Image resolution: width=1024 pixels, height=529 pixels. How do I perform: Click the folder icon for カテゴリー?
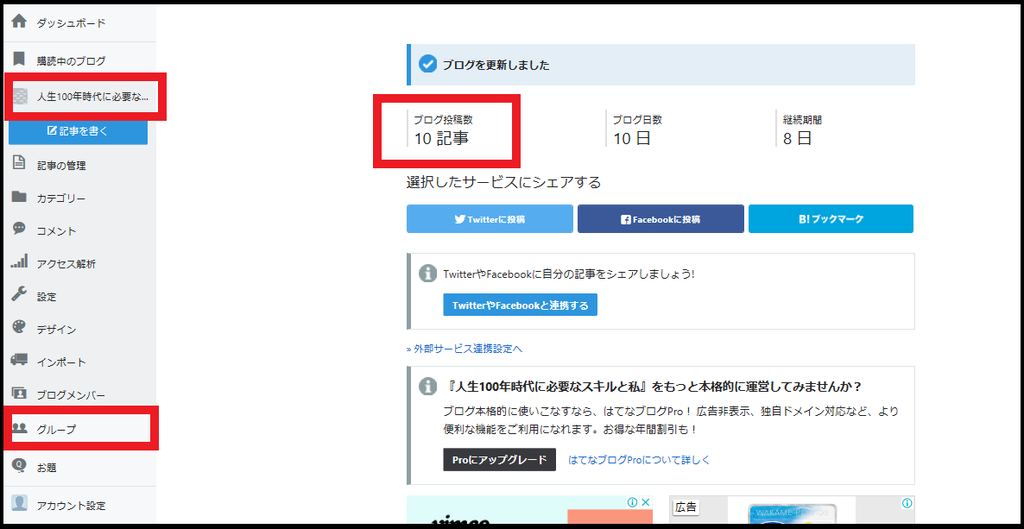click(x=20, y=197)
